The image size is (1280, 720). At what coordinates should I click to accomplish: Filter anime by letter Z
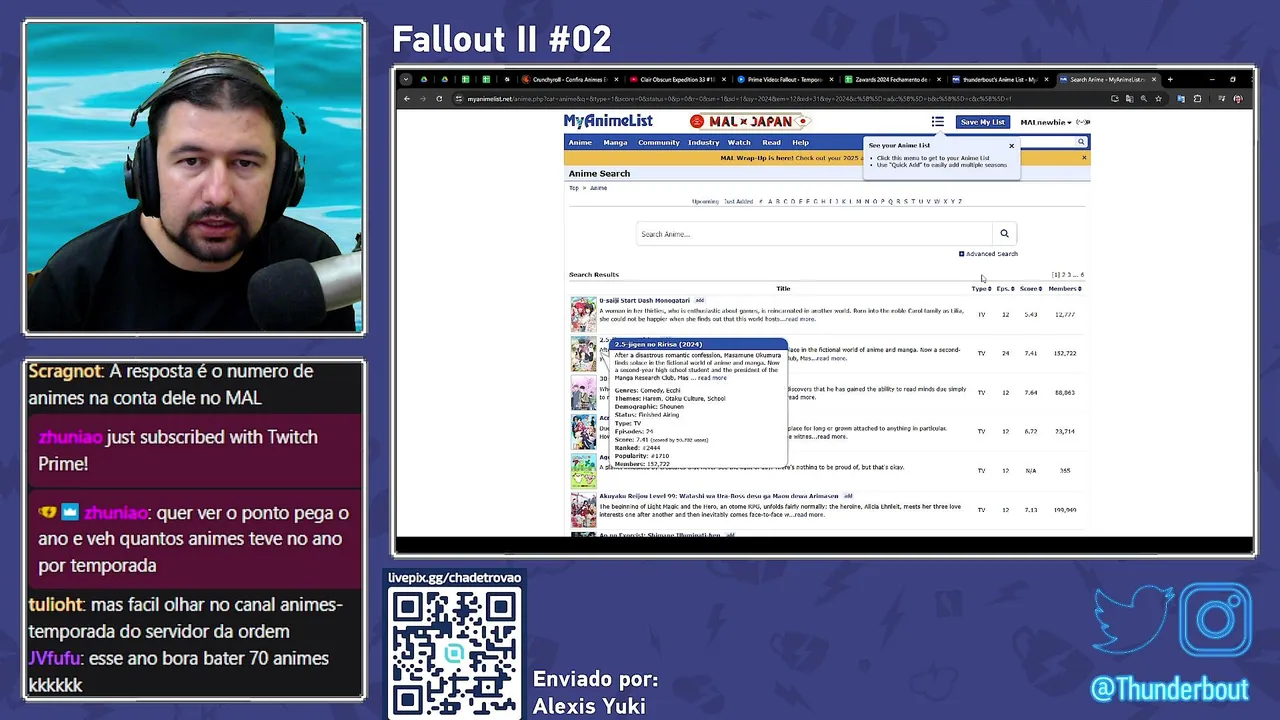coord(960,202)
